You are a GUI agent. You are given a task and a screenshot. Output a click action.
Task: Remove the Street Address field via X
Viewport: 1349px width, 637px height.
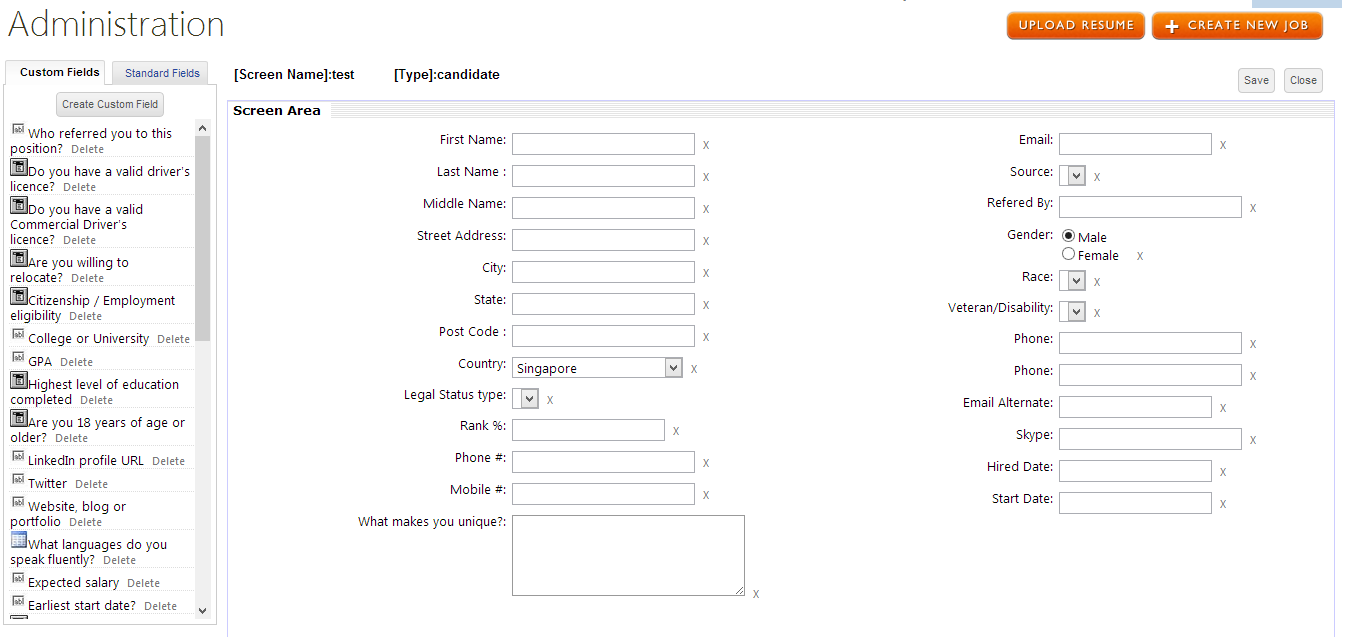(x=706, y=241)
